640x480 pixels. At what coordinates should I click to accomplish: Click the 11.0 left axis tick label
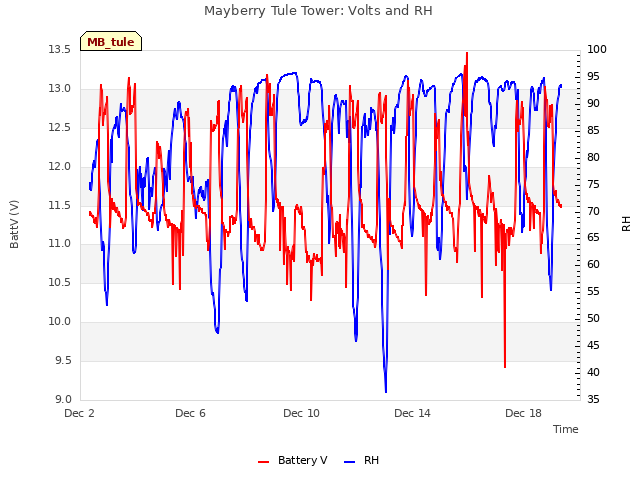(60, 244)
